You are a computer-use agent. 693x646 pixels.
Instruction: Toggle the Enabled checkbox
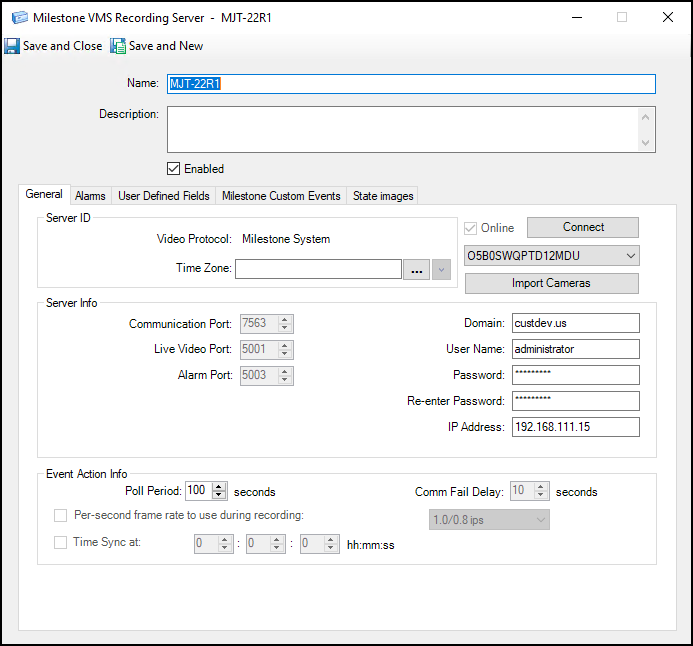pos(173,168)
